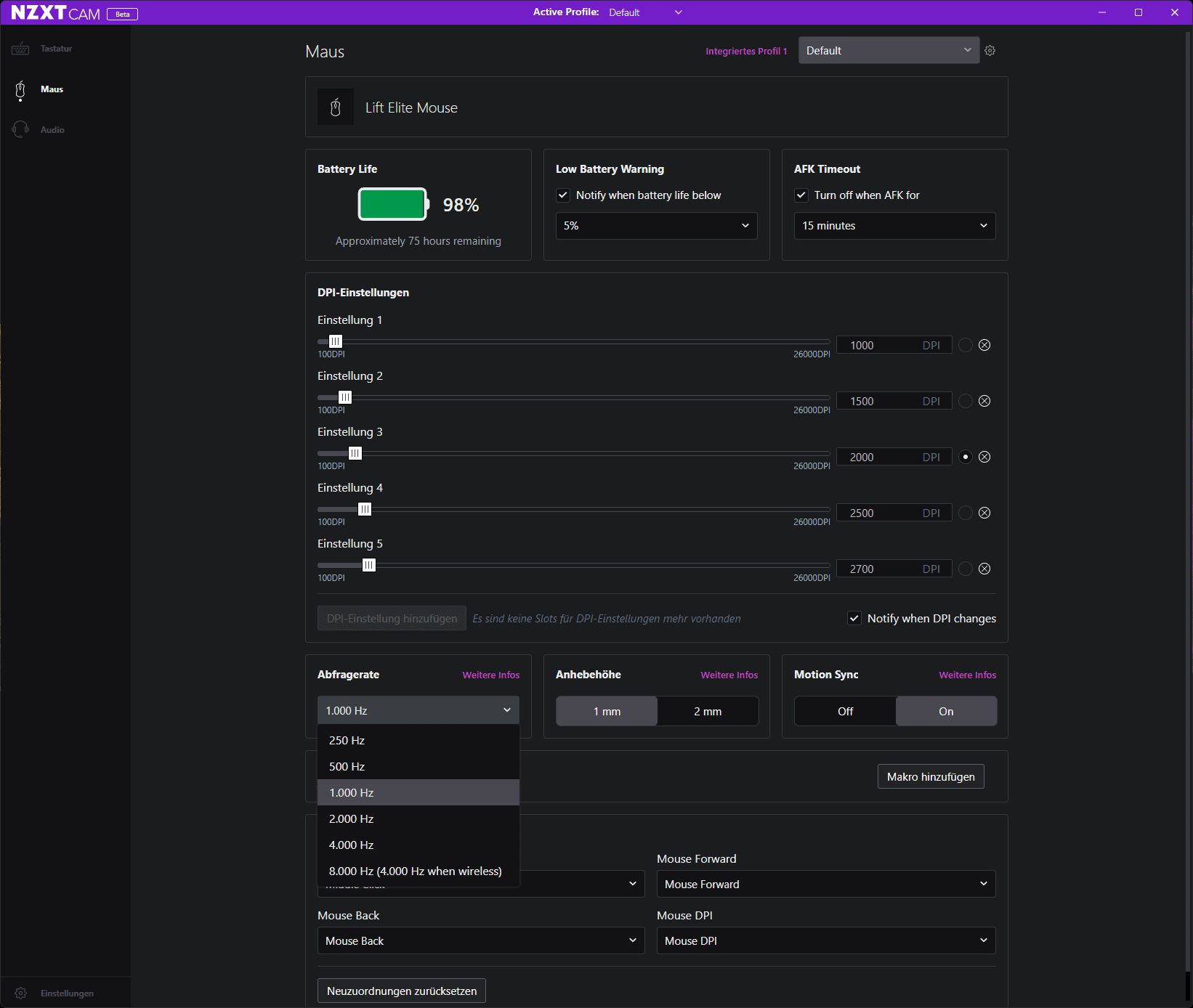Select 2 mm Anhebehöhe

tap(708, 711)
